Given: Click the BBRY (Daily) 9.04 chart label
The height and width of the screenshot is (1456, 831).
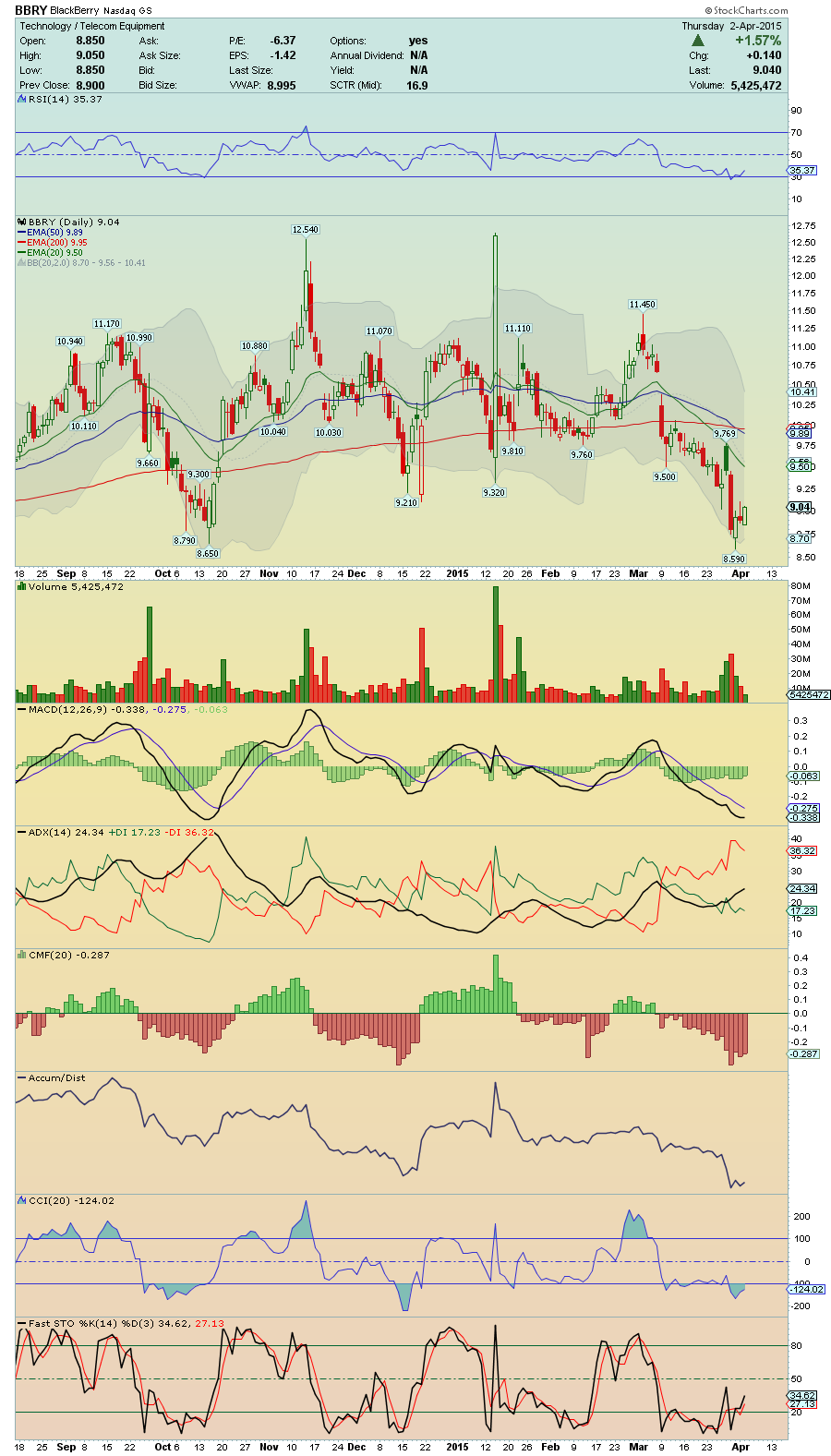Looking at the screenshot, I should (x=74, y=222).
